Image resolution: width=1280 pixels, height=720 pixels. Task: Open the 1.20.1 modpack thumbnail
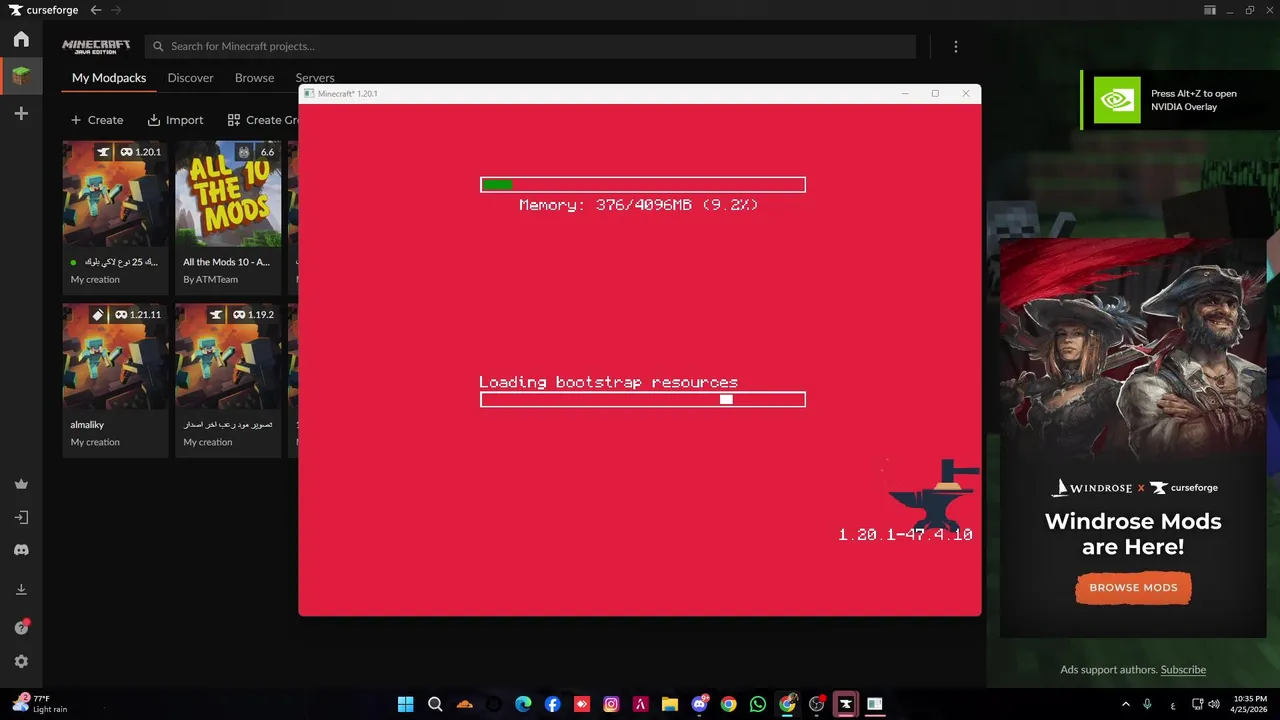pos(115,193)
